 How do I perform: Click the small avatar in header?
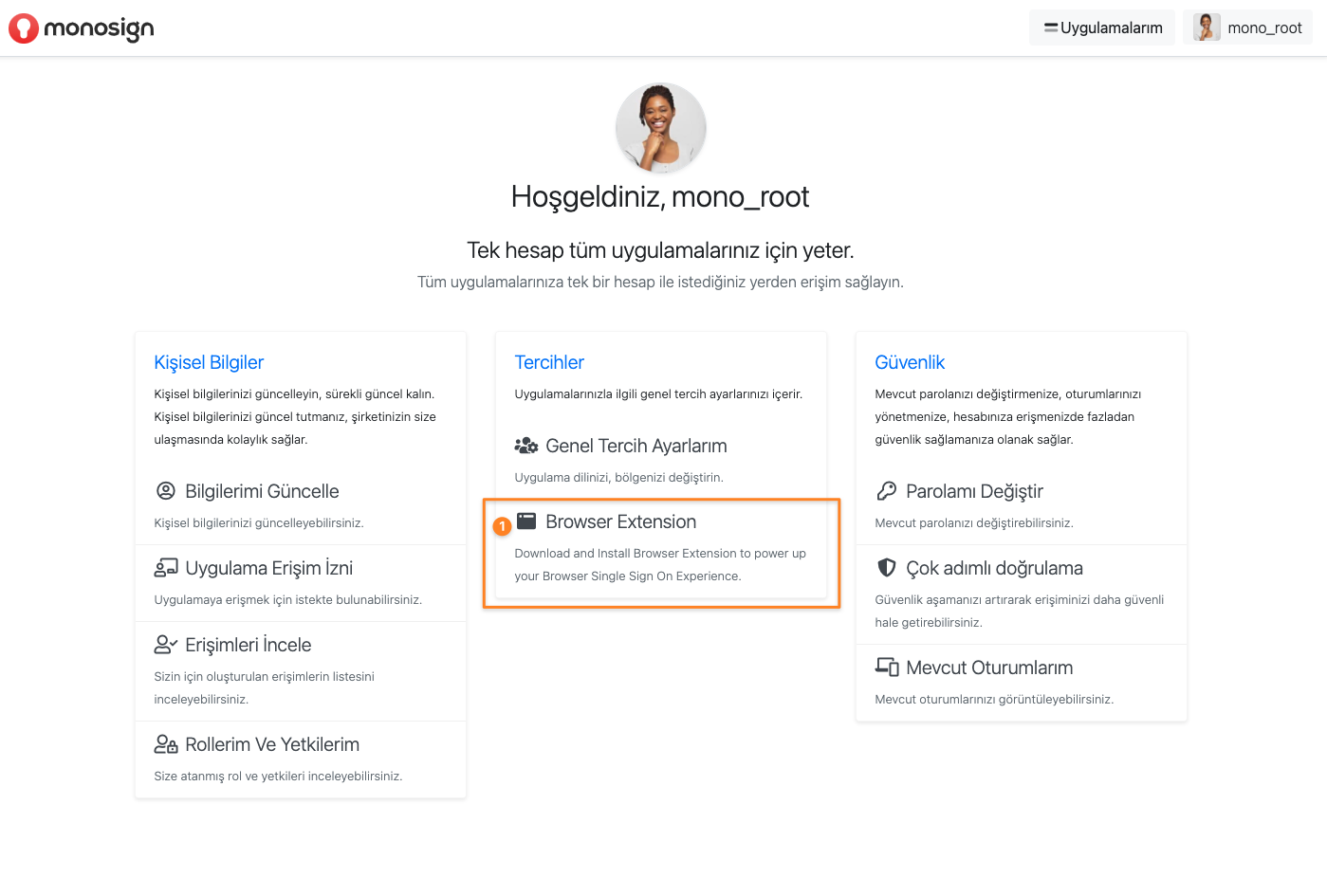(x=1207, y=27)
